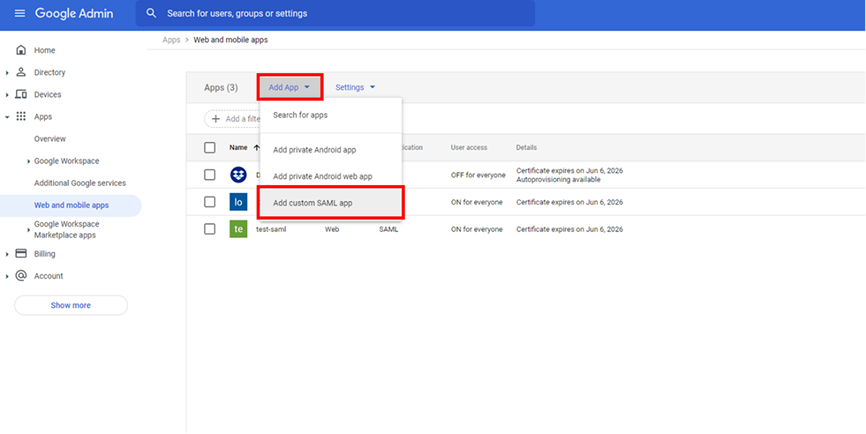Open the Add App dropdown
This screenshot has height=434, width=866.
coord(289,88)
